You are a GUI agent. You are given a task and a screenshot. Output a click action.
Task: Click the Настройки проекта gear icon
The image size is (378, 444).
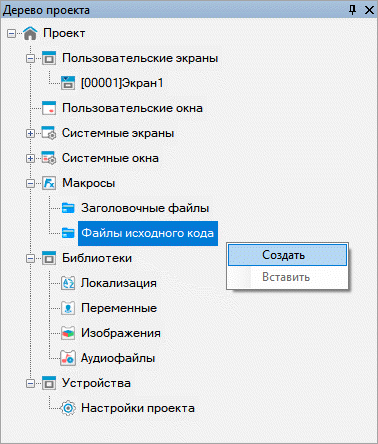68,408
